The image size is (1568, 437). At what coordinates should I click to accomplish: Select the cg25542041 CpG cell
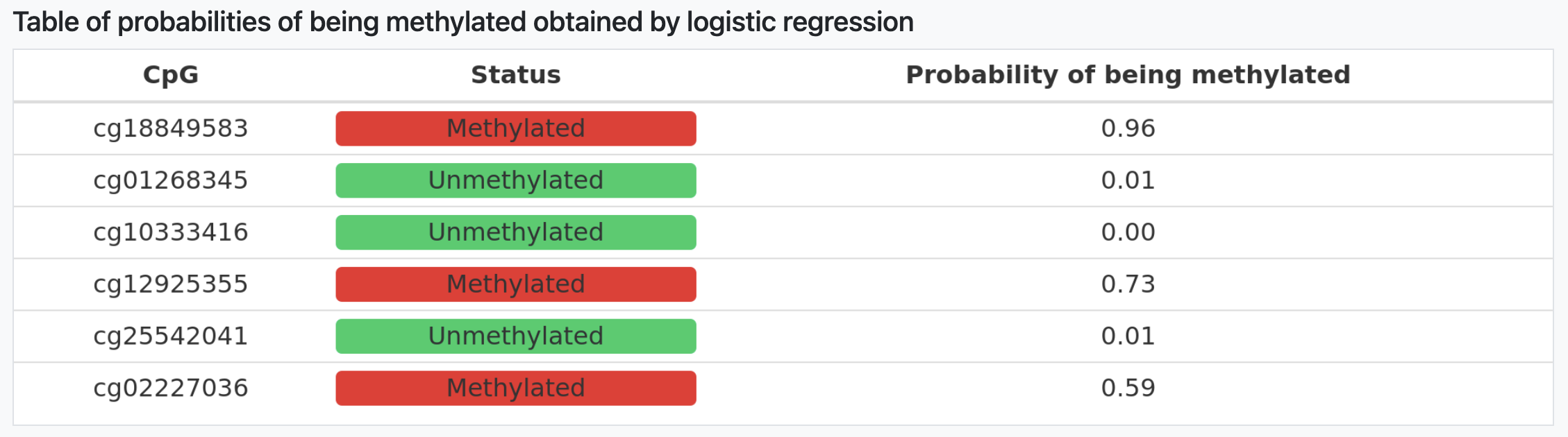pyautogui.click(x=170, y=336)
